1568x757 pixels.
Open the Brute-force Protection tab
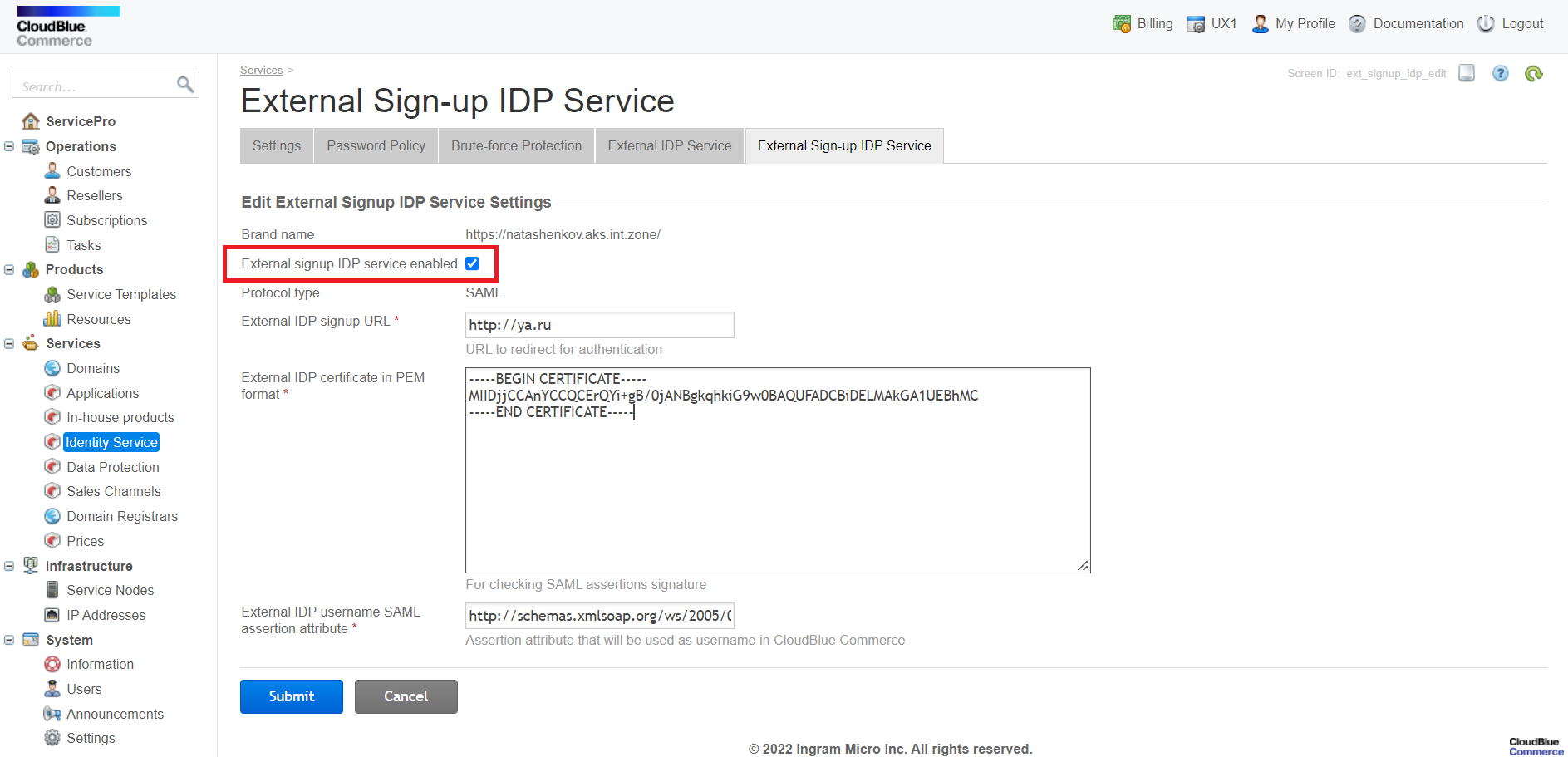tap(516, 145)
